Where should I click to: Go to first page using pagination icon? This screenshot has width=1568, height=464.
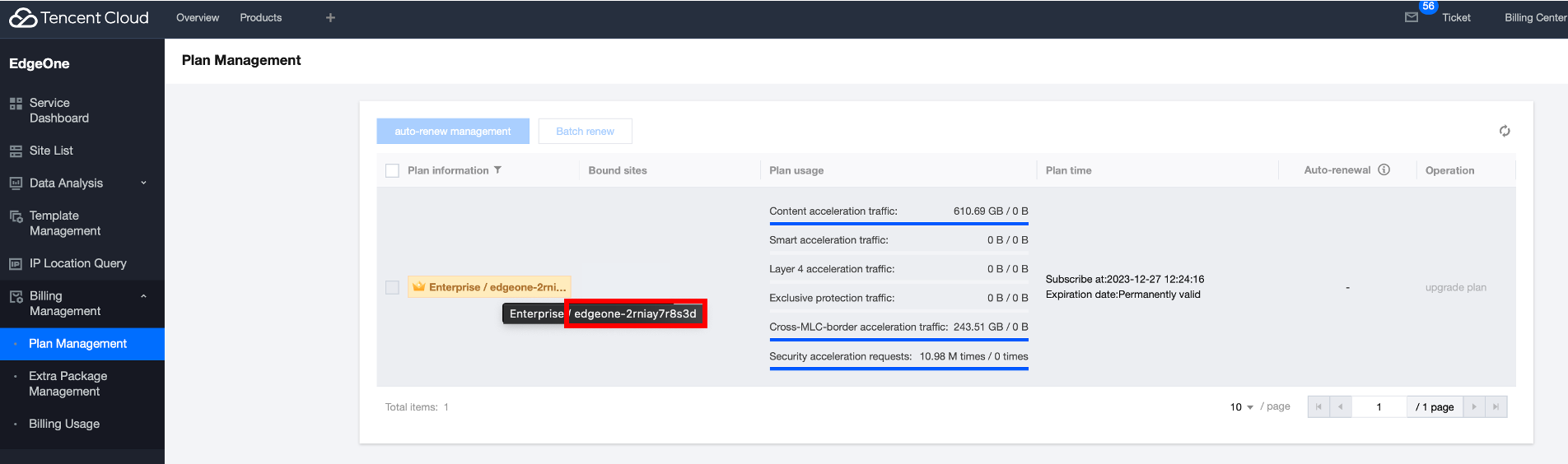coord(1318,406)
